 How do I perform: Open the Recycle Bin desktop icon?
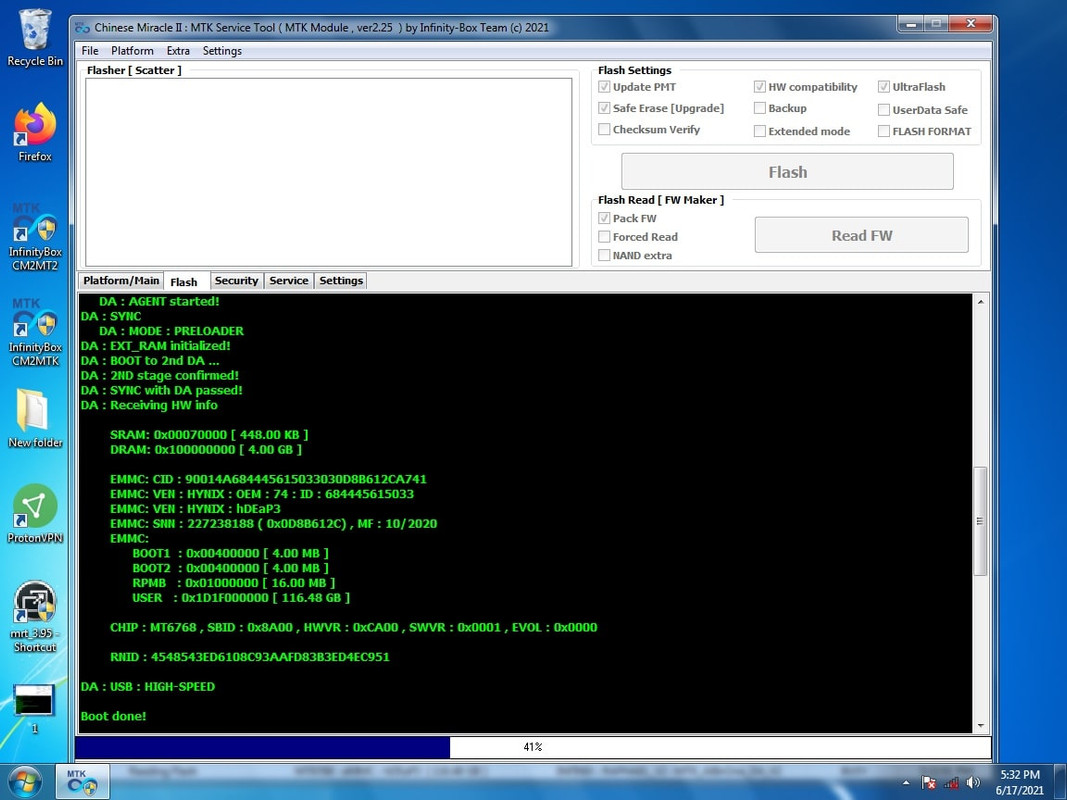(35, 37)
